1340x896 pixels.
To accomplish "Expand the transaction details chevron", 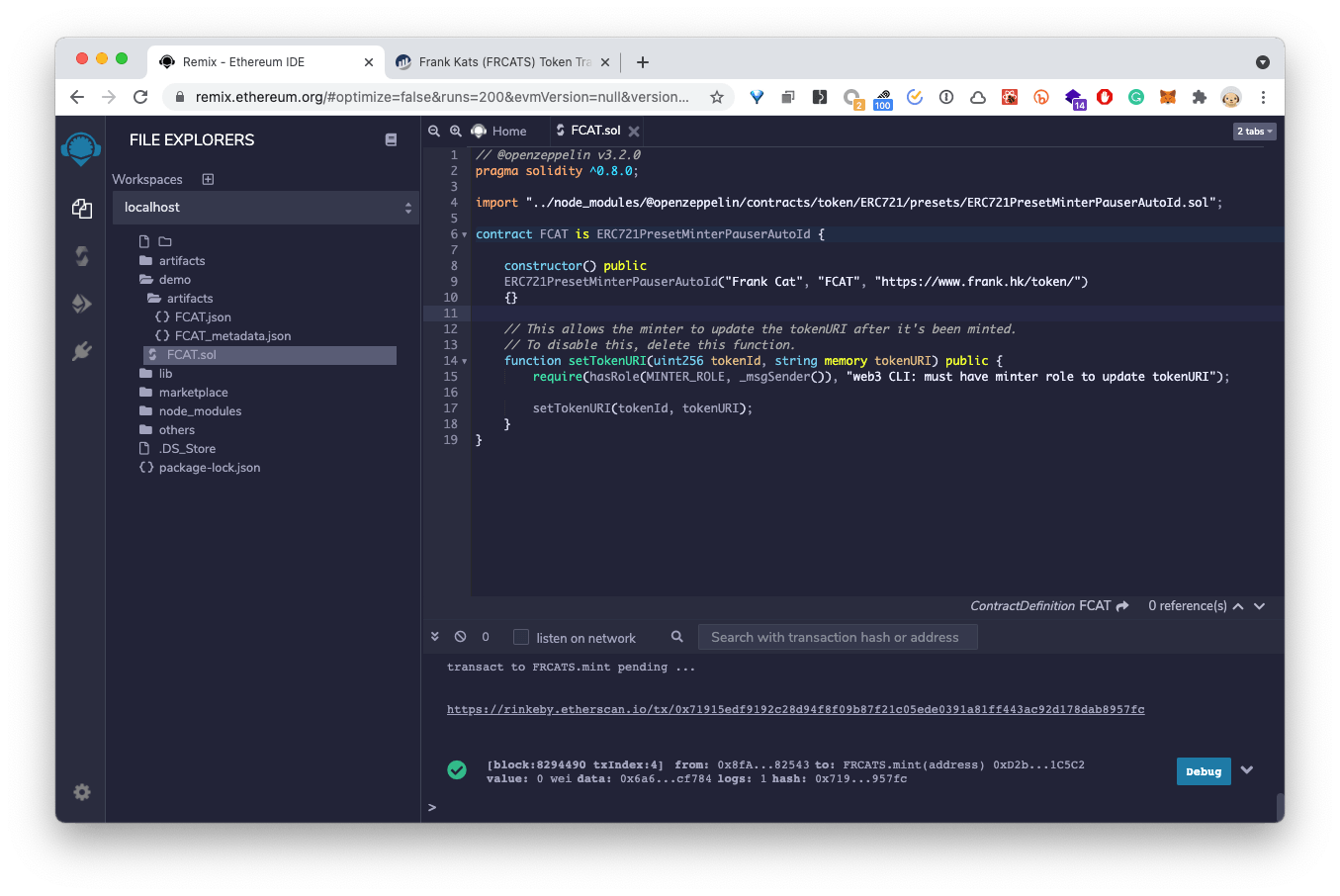I will click(1247, 770).
